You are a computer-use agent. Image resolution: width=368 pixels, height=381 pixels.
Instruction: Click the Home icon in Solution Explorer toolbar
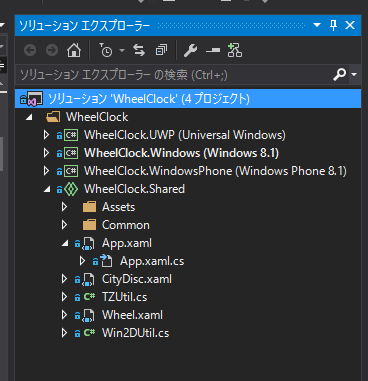pos(74,51)
